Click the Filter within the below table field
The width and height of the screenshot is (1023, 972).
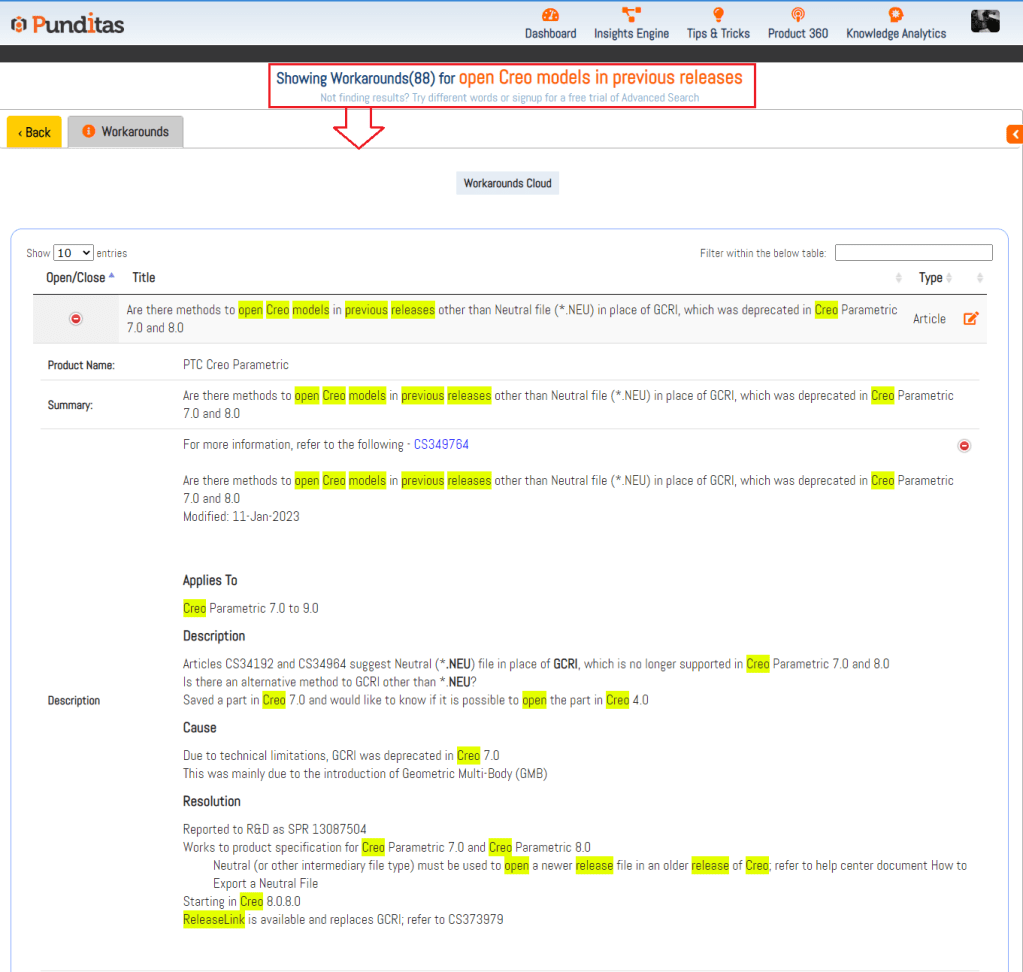coord(913,253)
